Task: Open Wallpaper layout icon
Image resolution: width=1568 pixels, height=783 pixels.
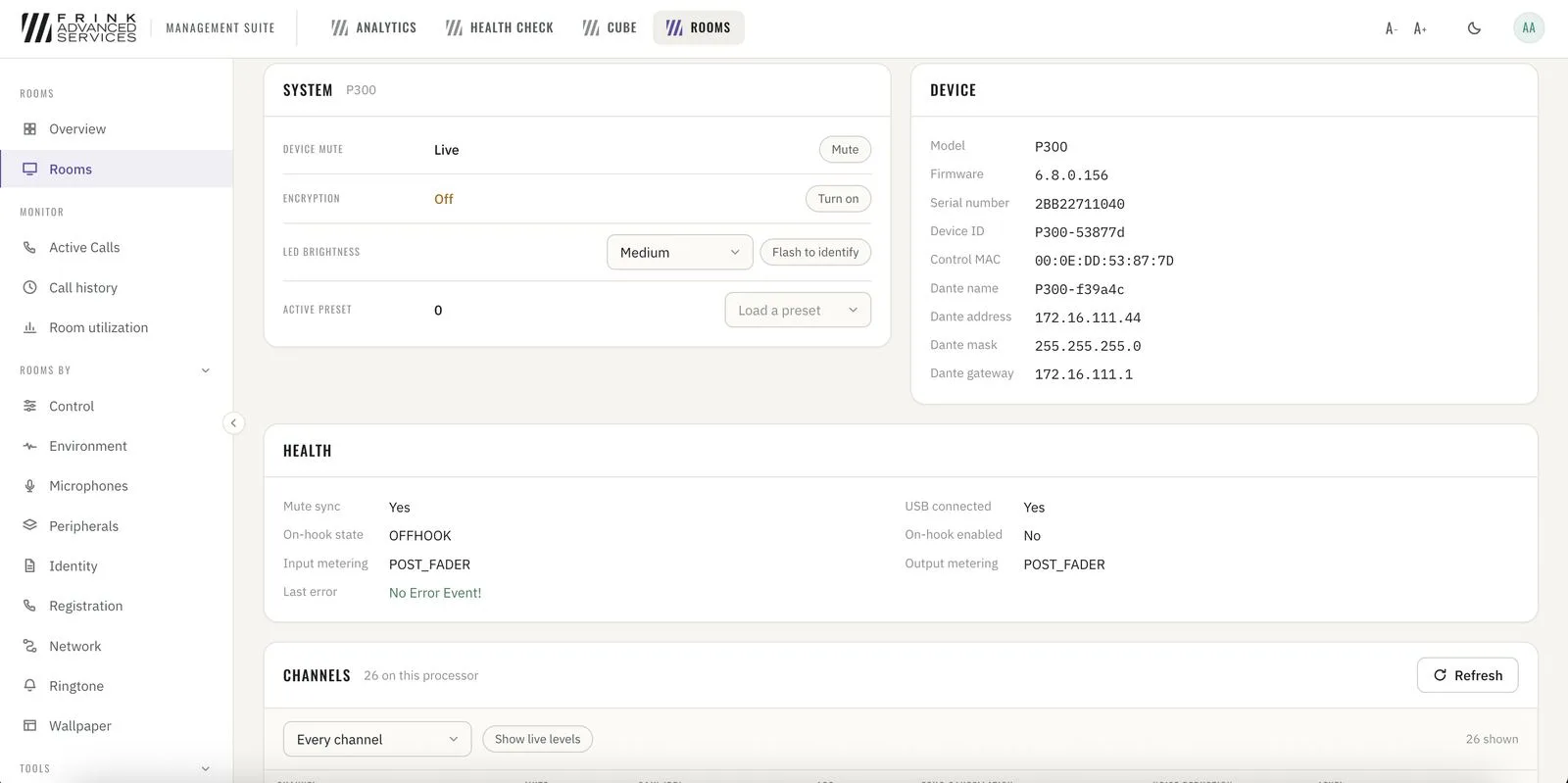Action: click(x=29, y=725)
